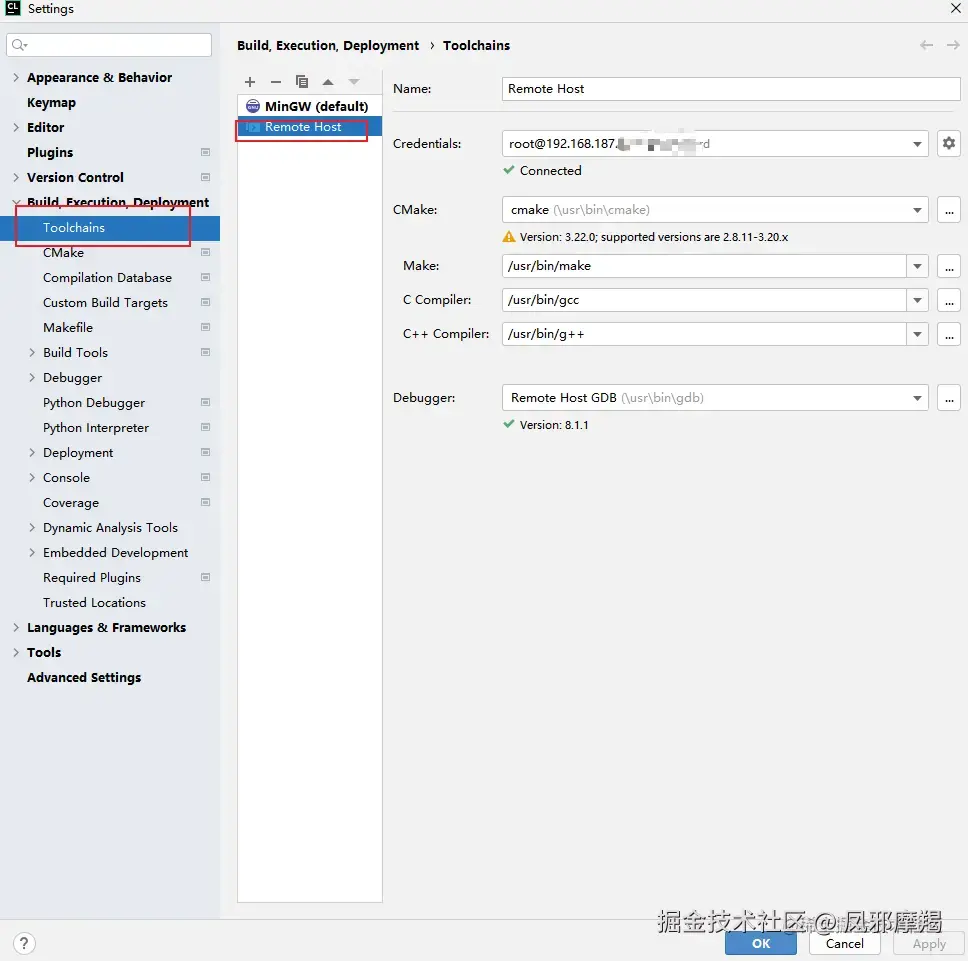Browse for C Compiler path

tap(949, 301)
